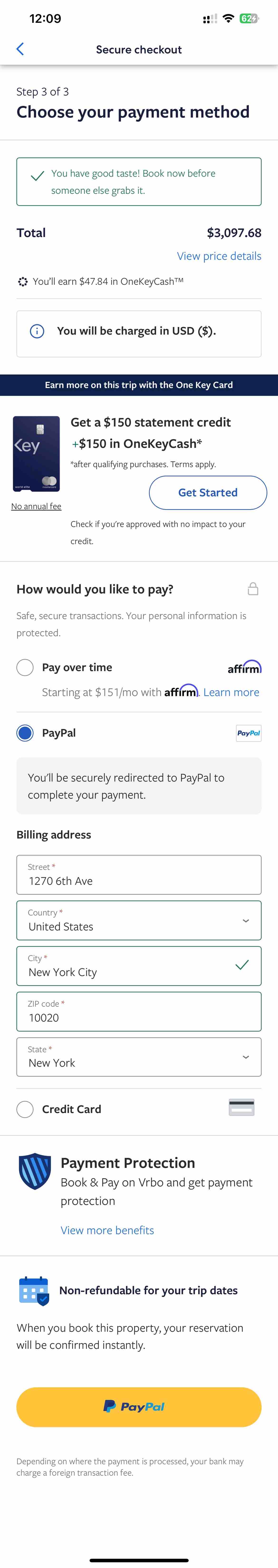Select the Credit Card radio button

[x=25, y=1109]
